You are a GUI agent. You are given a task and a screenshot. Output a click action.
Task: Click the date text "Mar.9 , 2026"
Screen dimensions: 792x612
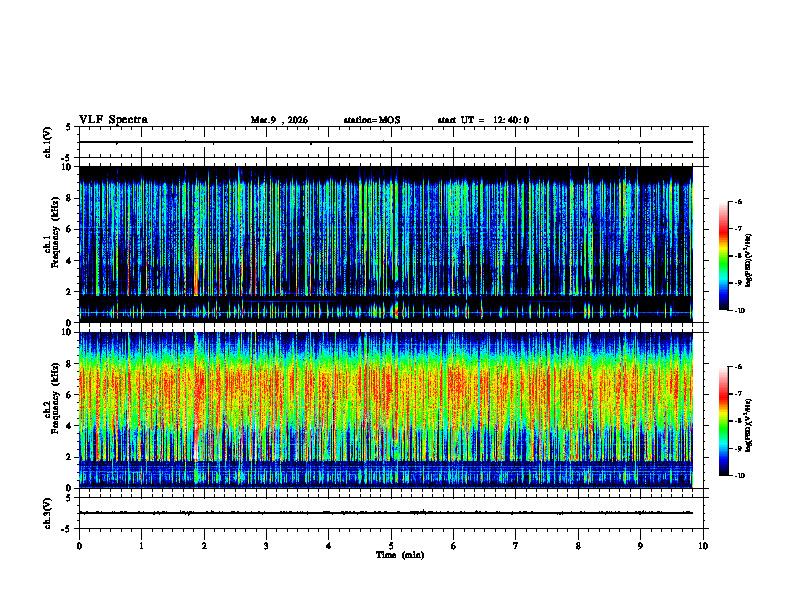coord(279,120)
